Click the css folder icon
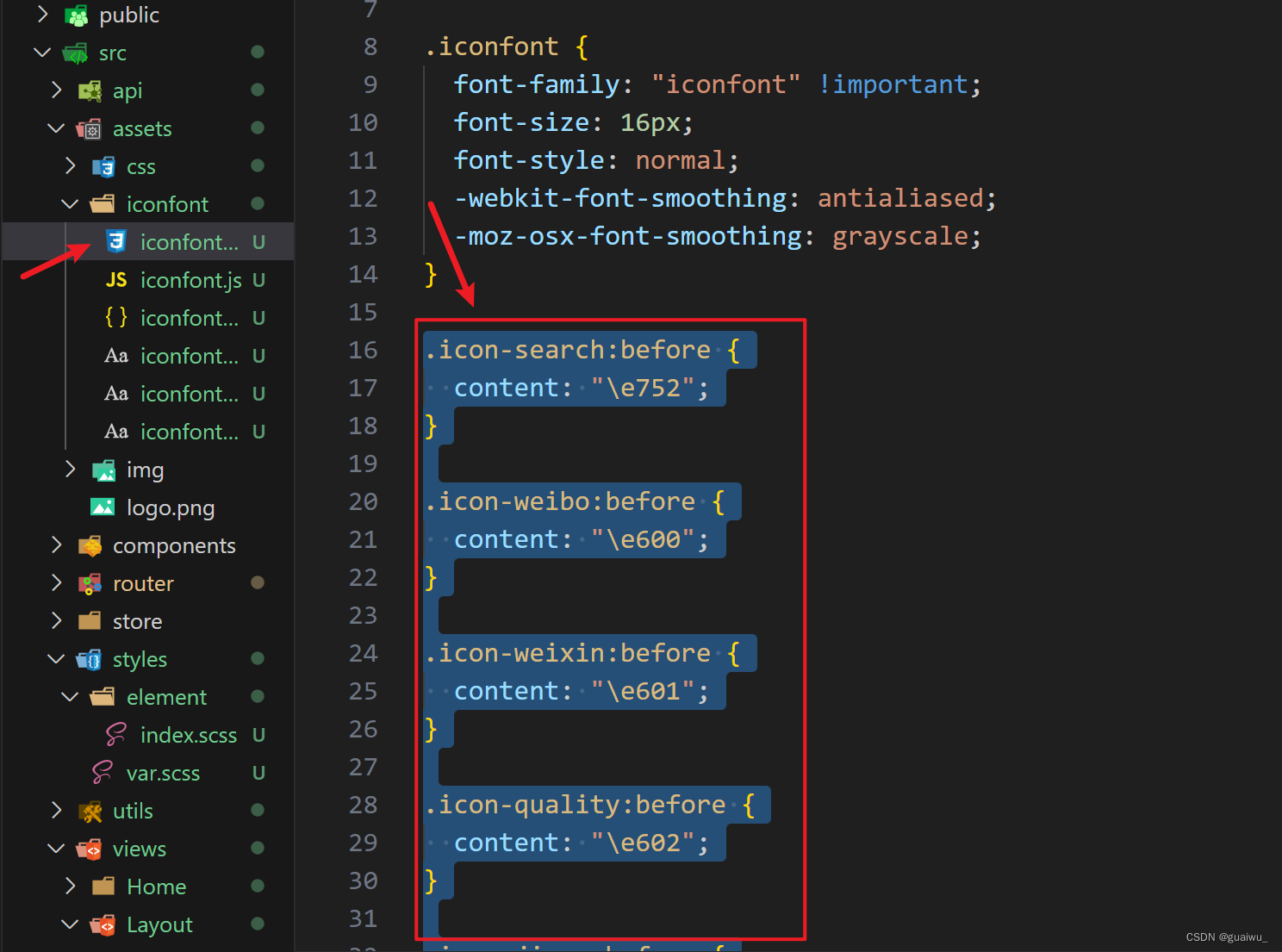The image size is (1282, 952). point(103,166)
